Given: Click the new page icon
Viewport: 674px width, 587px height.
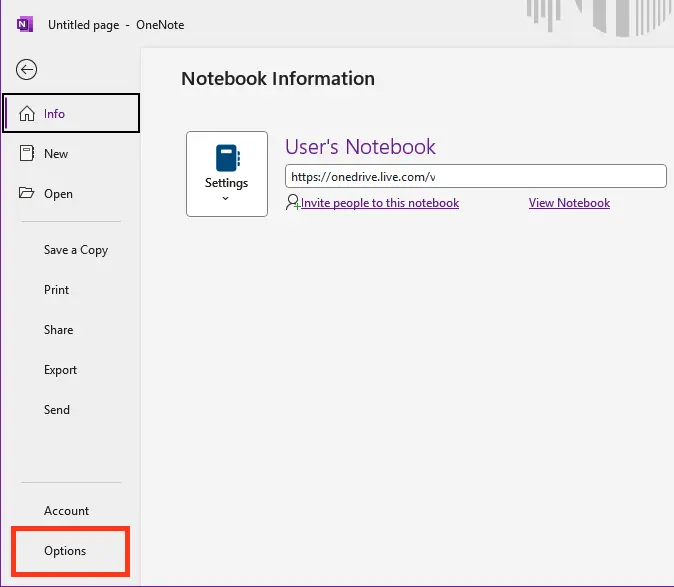Looking at the screenshot, I should [27, 154].
